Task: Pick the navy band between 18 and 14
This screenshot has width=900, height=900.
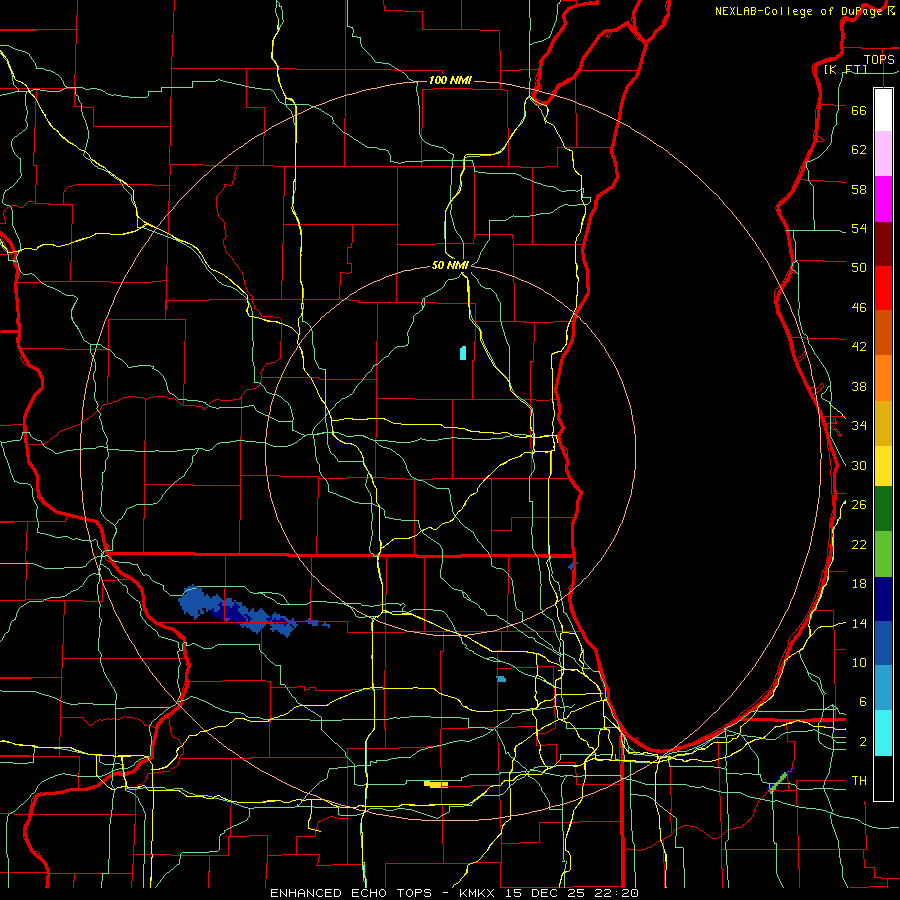Action: point(883,599)
